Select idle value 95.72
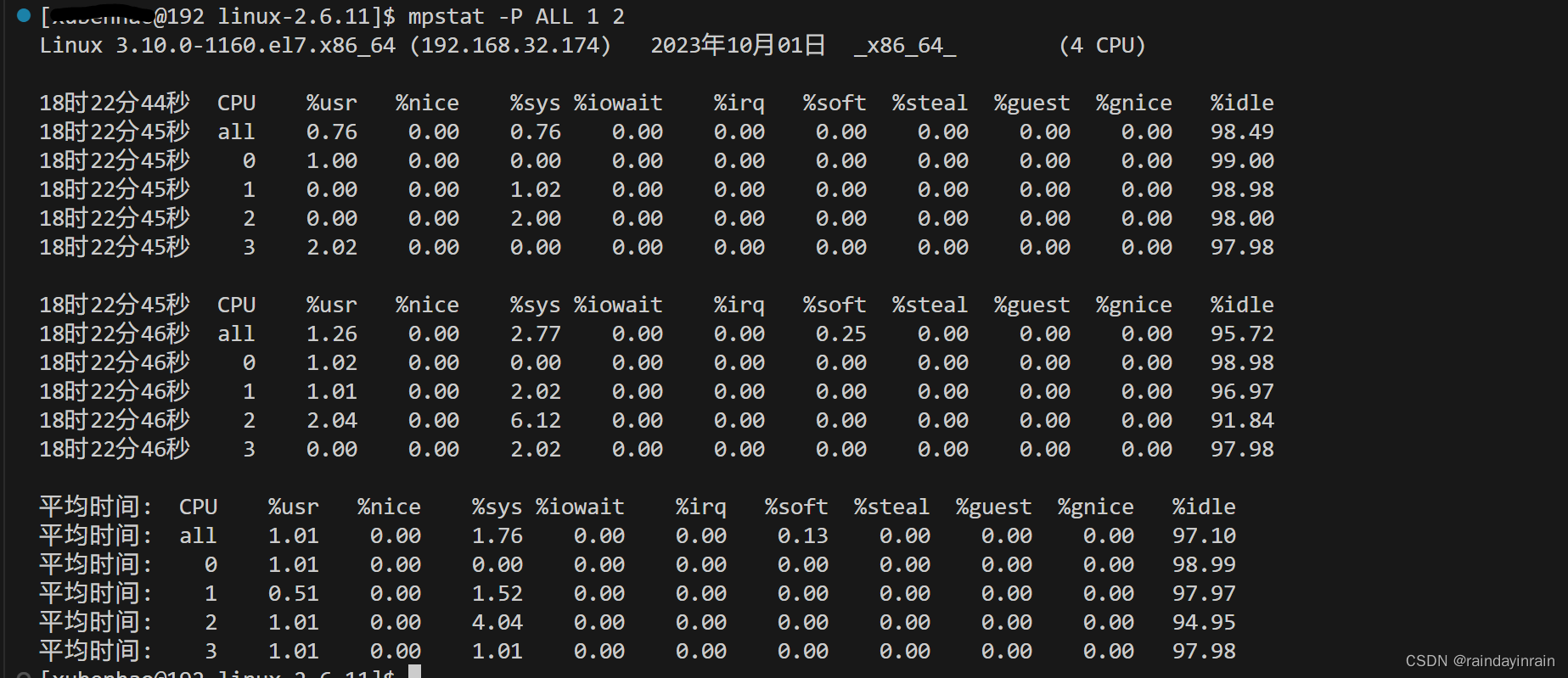The width and height of the screenshot is (1568, 678). tap(1242, 333)
